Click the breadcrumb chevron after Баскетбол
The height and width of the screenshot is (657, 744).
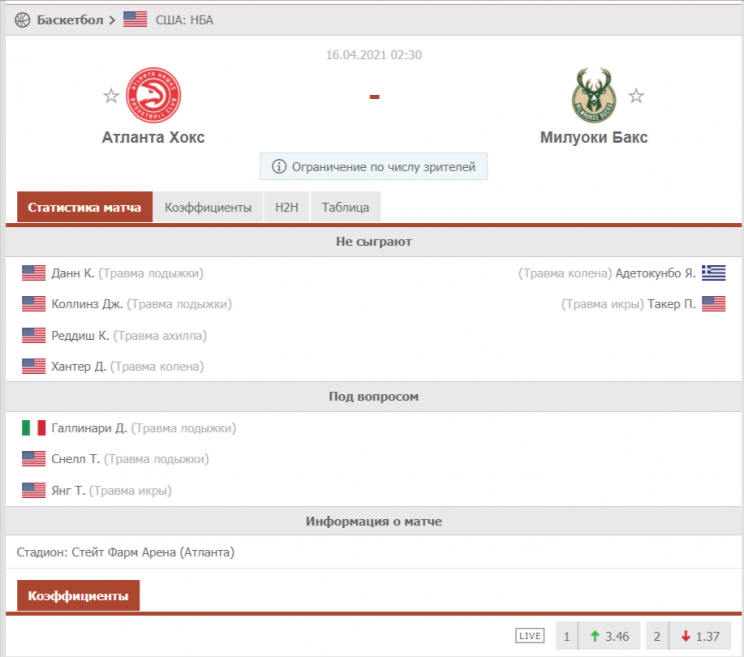click(112, 20)
